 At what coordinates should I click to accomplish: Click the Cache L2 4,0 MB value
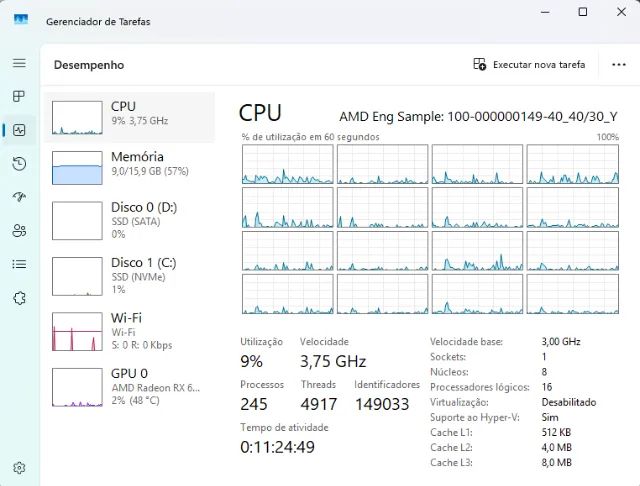556,448
